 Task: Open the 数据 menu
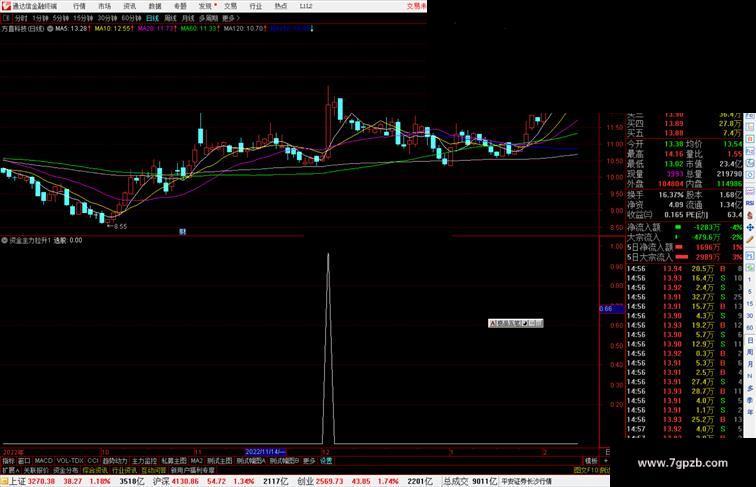click(x=155, y=6)
